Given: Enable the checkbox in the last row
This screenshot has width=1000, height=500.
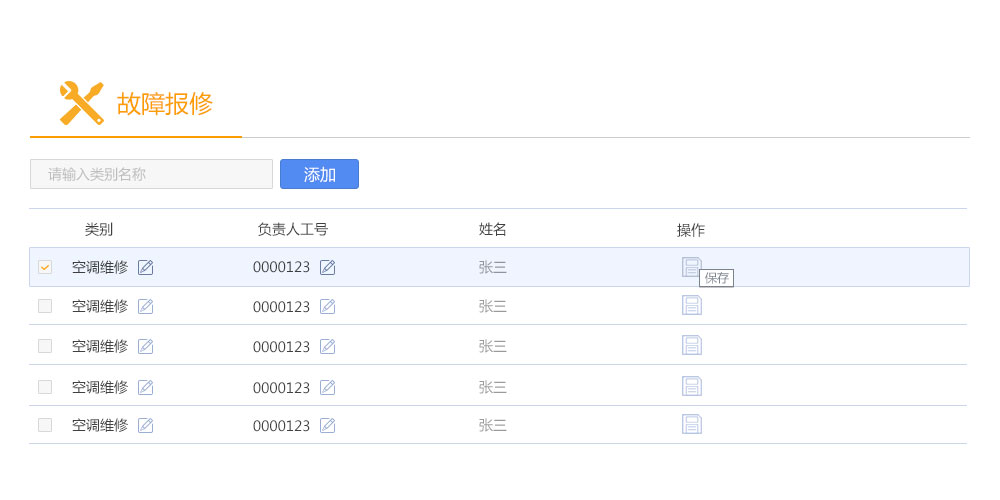Looking at the screenshot, I should [x=45, y=425].
